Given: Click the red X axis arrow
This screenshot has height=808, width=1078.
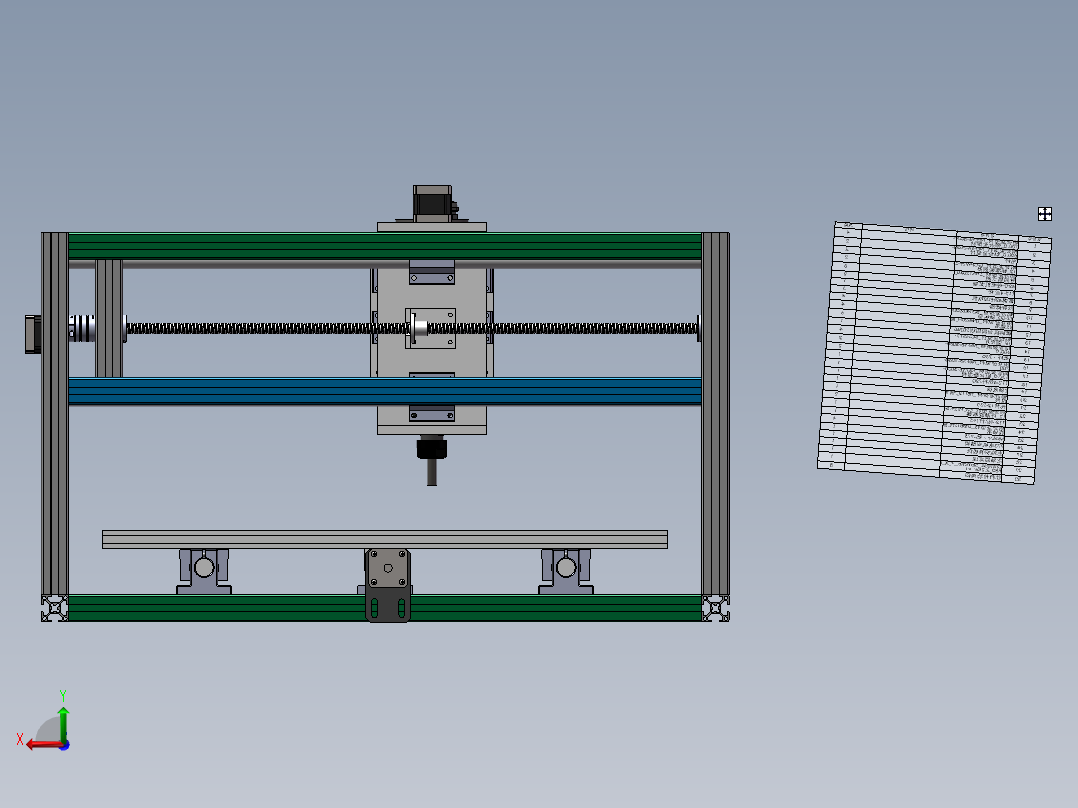Looking at the screenshot, I should coord(43,745).
